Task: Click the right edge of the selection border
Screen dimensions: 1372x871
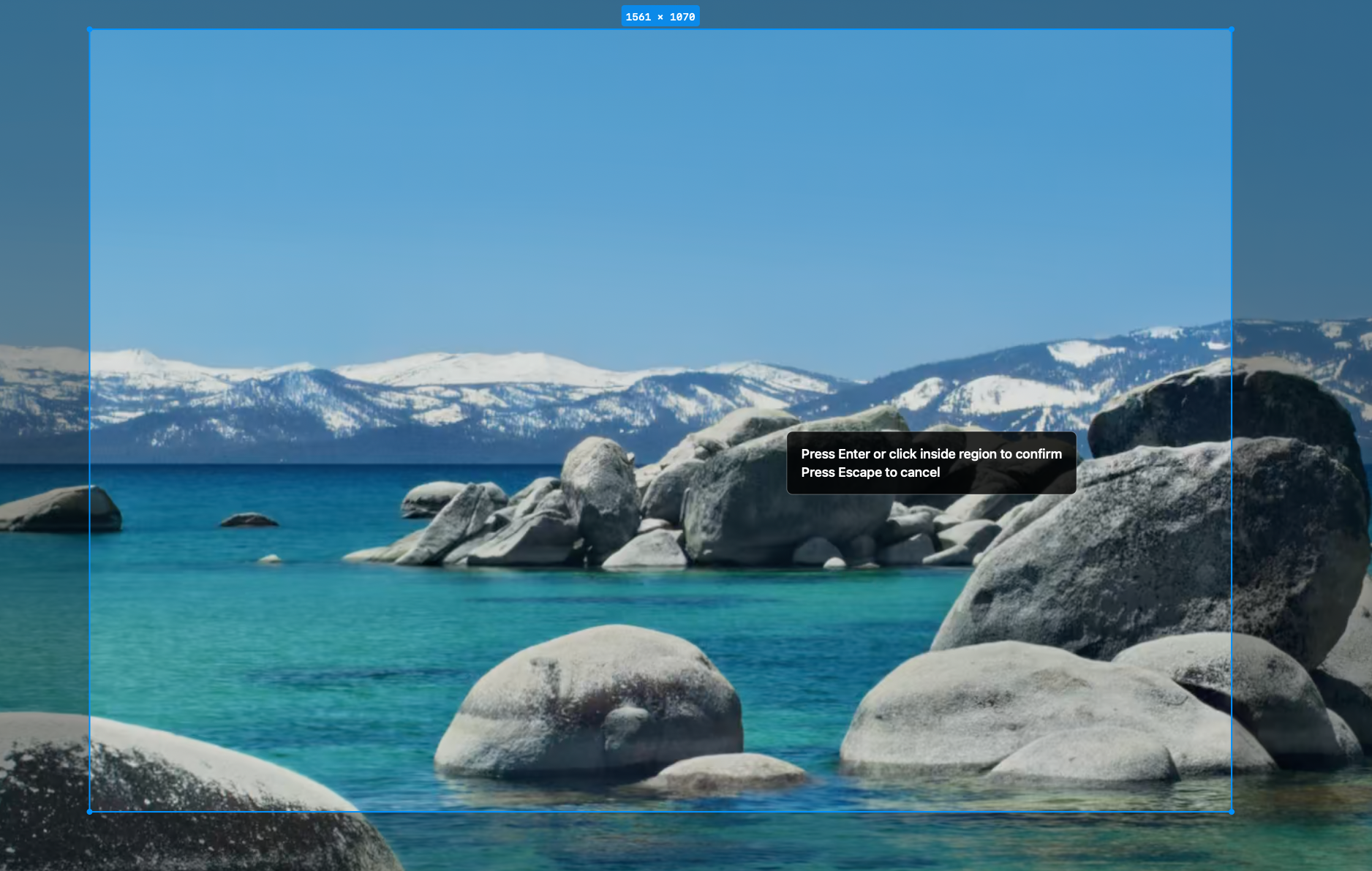Action: pos(1232,219)
